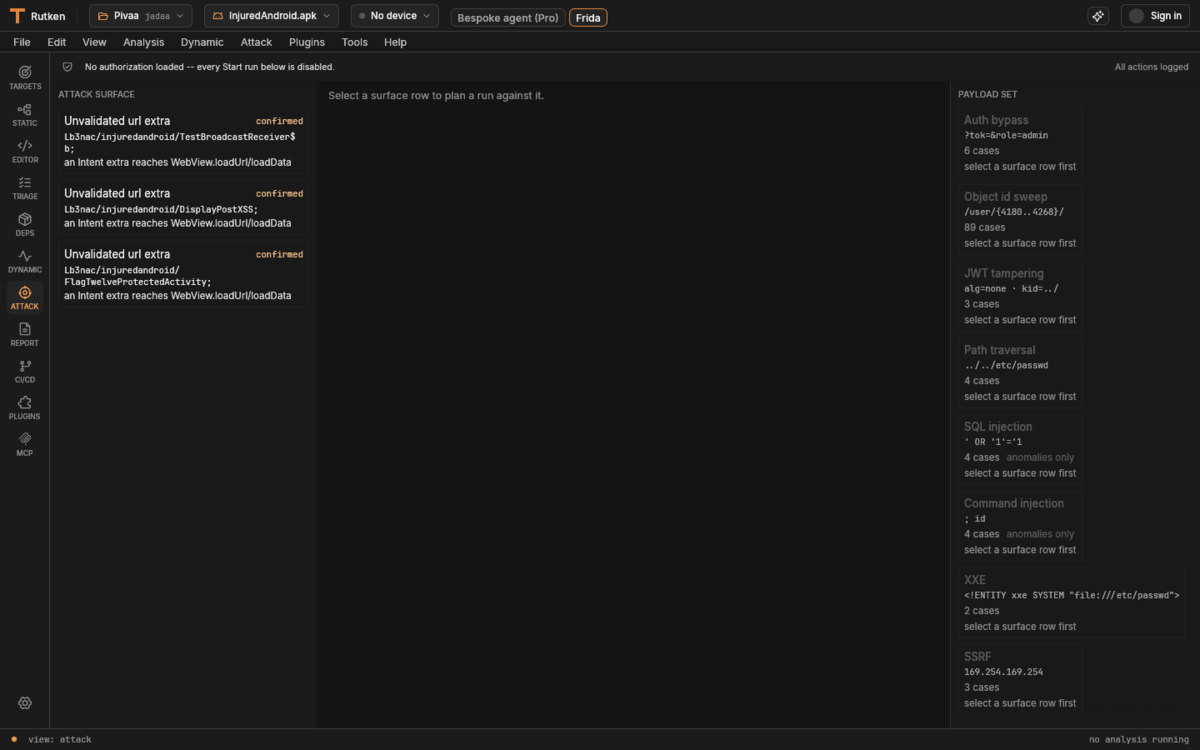
Task: Open the Plugins menu
Action: click(x=307, y=42)
